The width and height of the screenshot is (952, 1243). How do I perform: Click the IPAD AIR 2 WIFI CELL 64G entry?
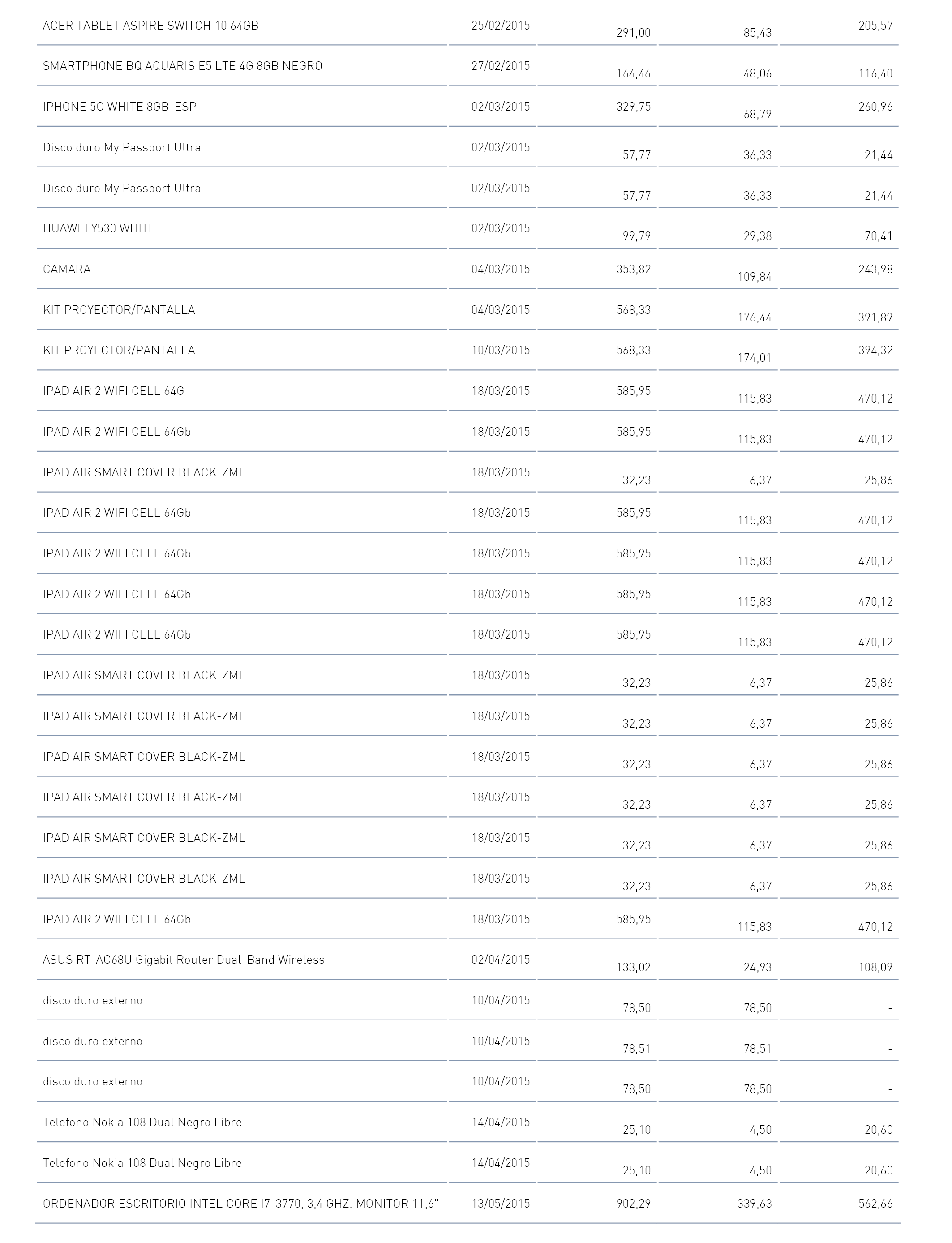coord(113,391)
